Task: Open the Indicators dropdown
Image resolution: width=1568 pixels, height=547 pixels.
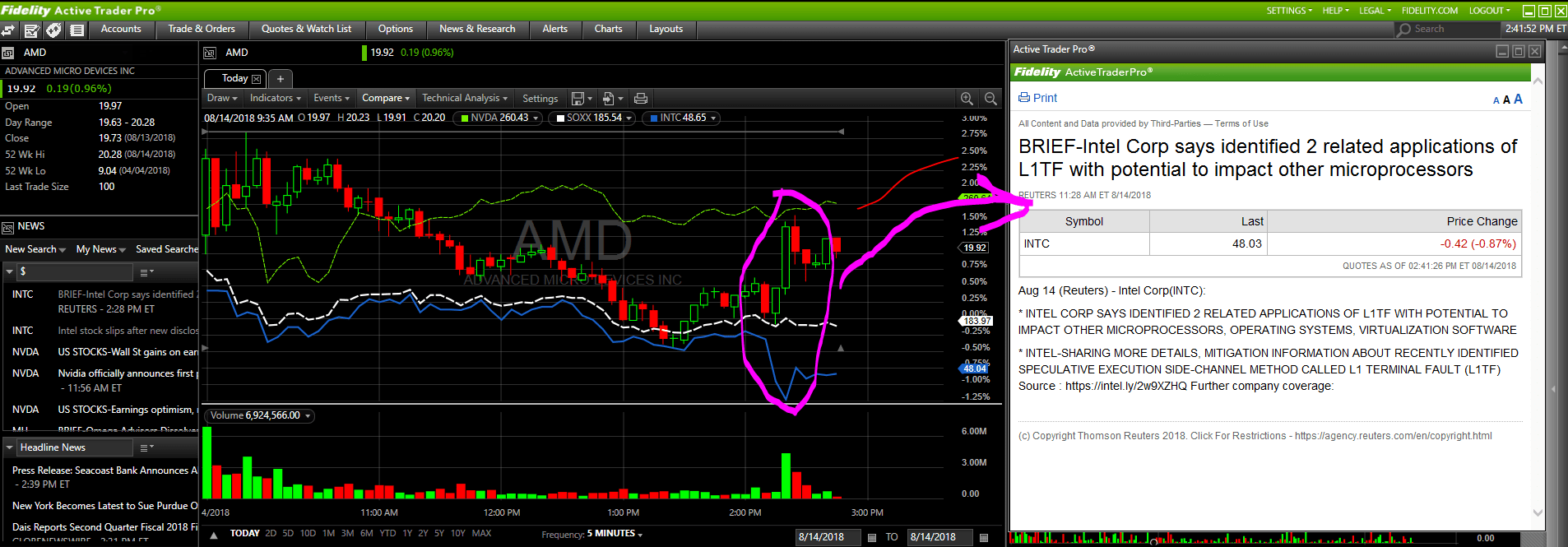Action: (276, 98)
